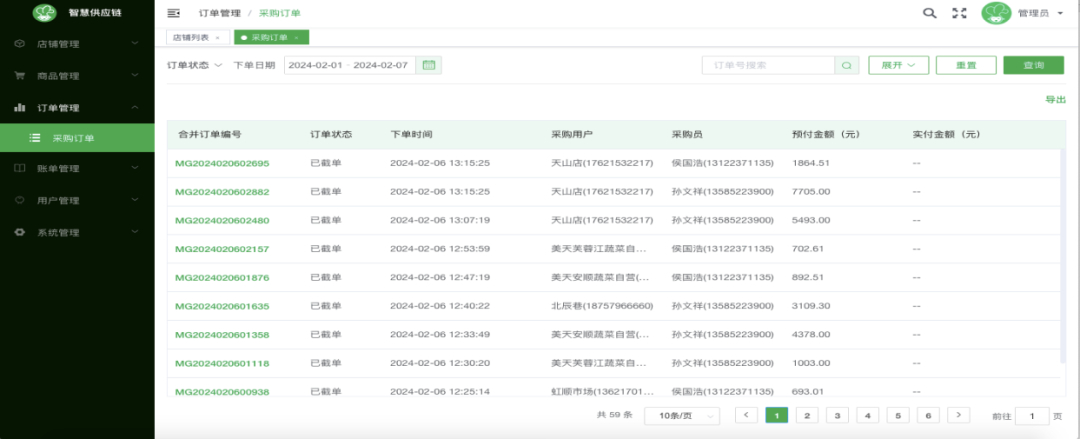Go to page 6

pos(928,415)
